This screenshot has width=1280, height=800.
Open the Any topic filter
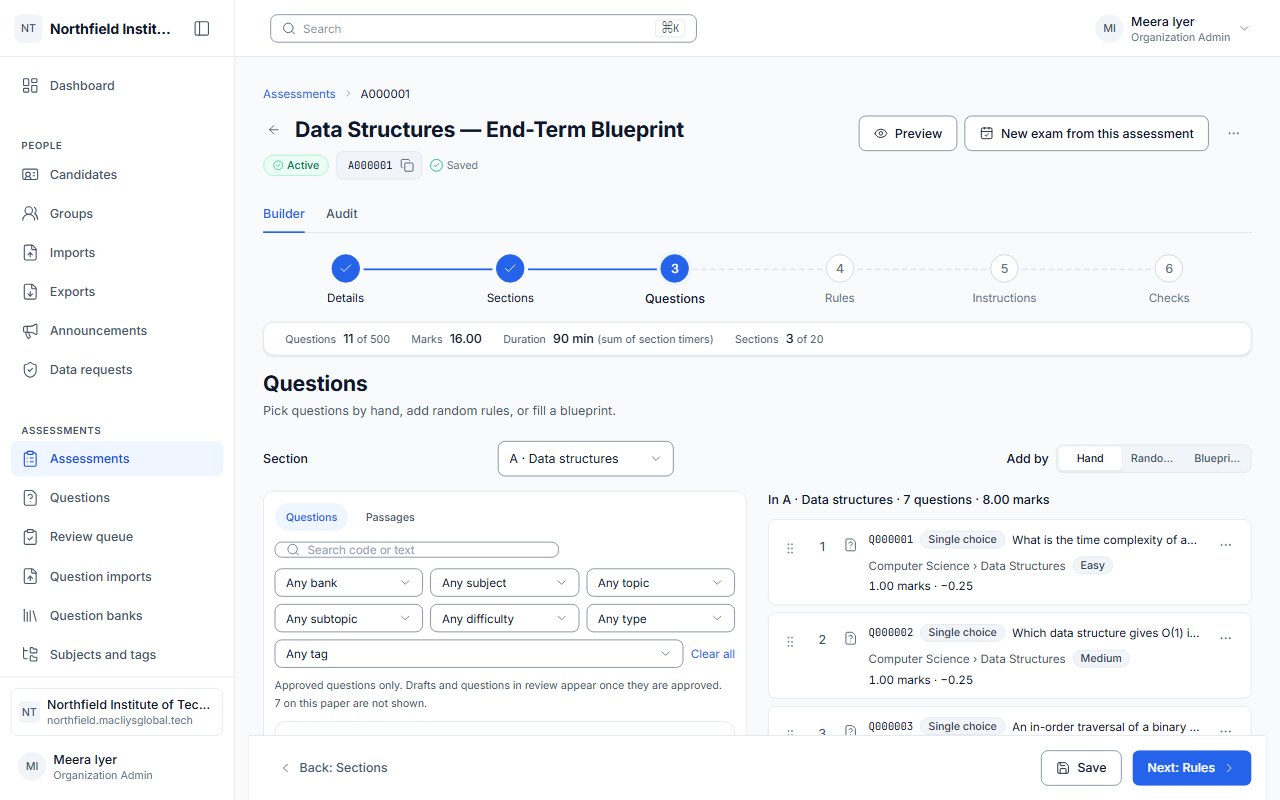coord(661,583)
